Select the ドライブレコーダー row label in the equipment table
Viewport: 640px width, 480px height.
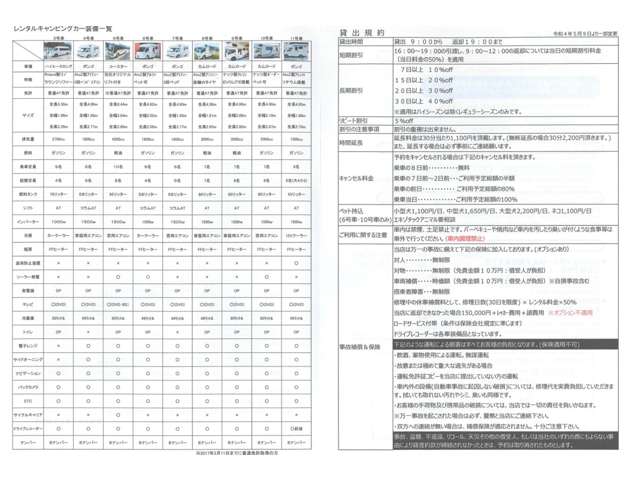(28, 429)
